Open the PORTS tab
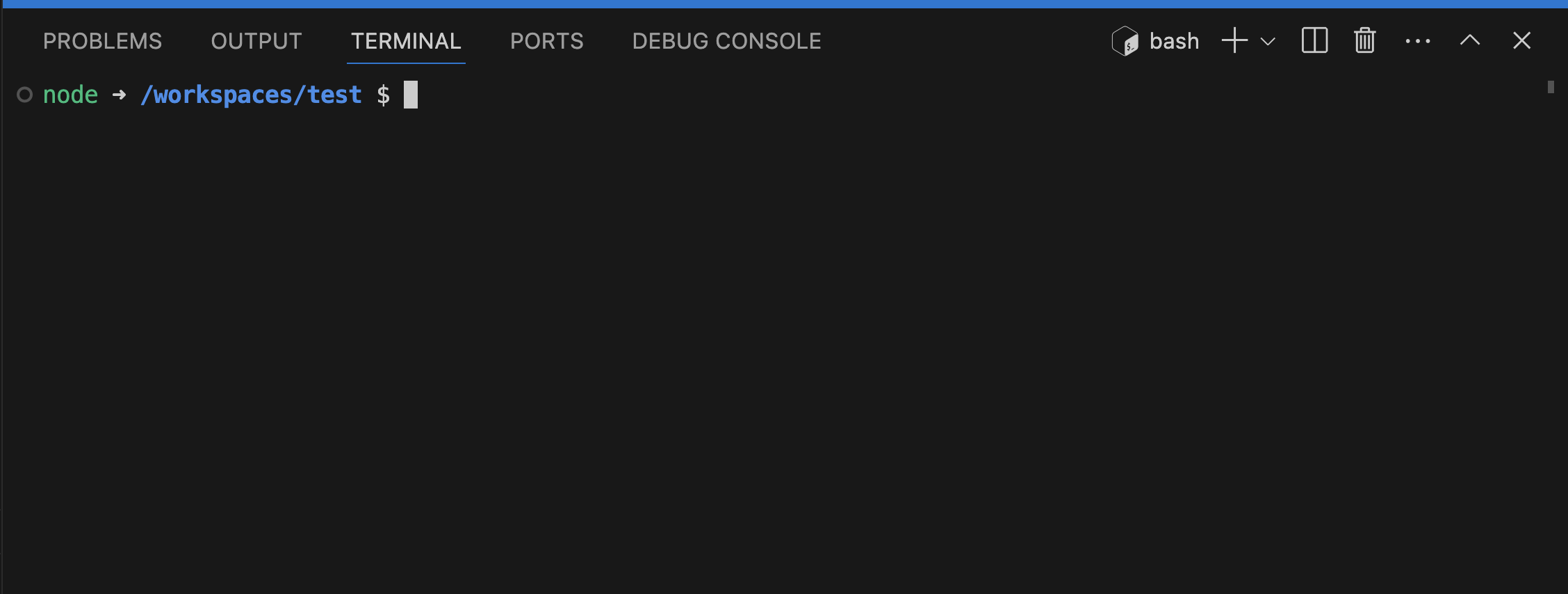Screen dimensions: 1568x594 coord(547,41)
